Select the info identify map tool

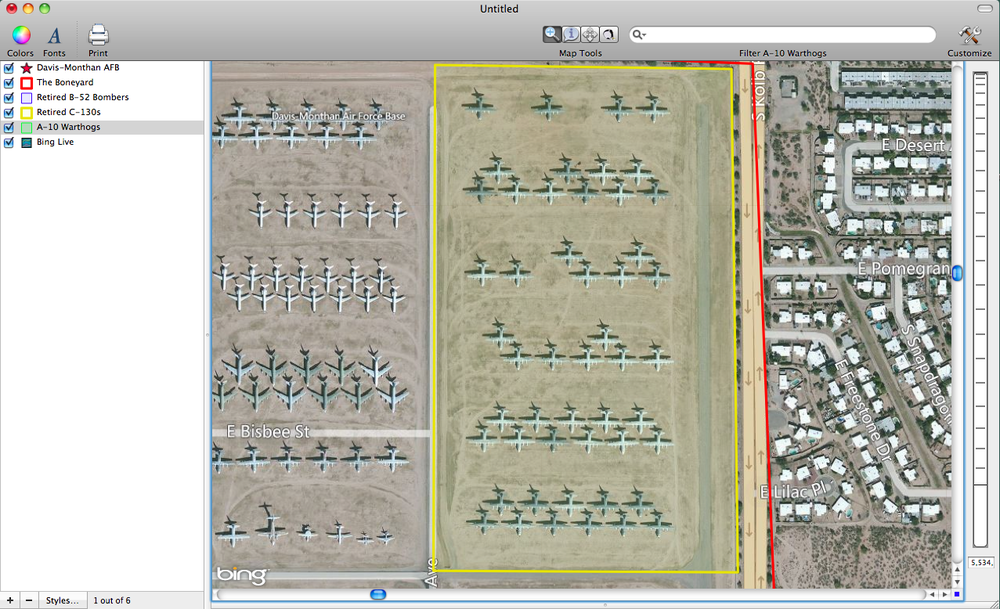(571, 34)
